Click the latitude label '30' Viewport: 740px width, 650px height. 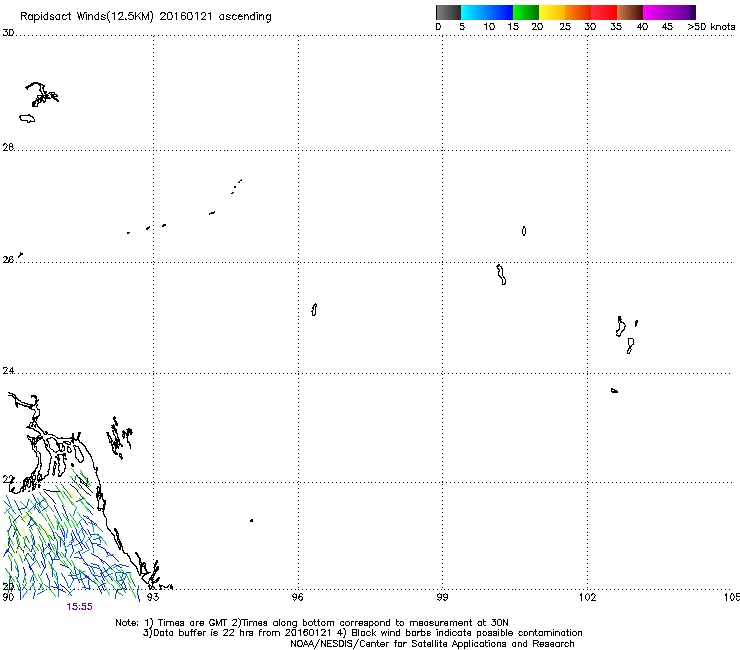[8, 33]
